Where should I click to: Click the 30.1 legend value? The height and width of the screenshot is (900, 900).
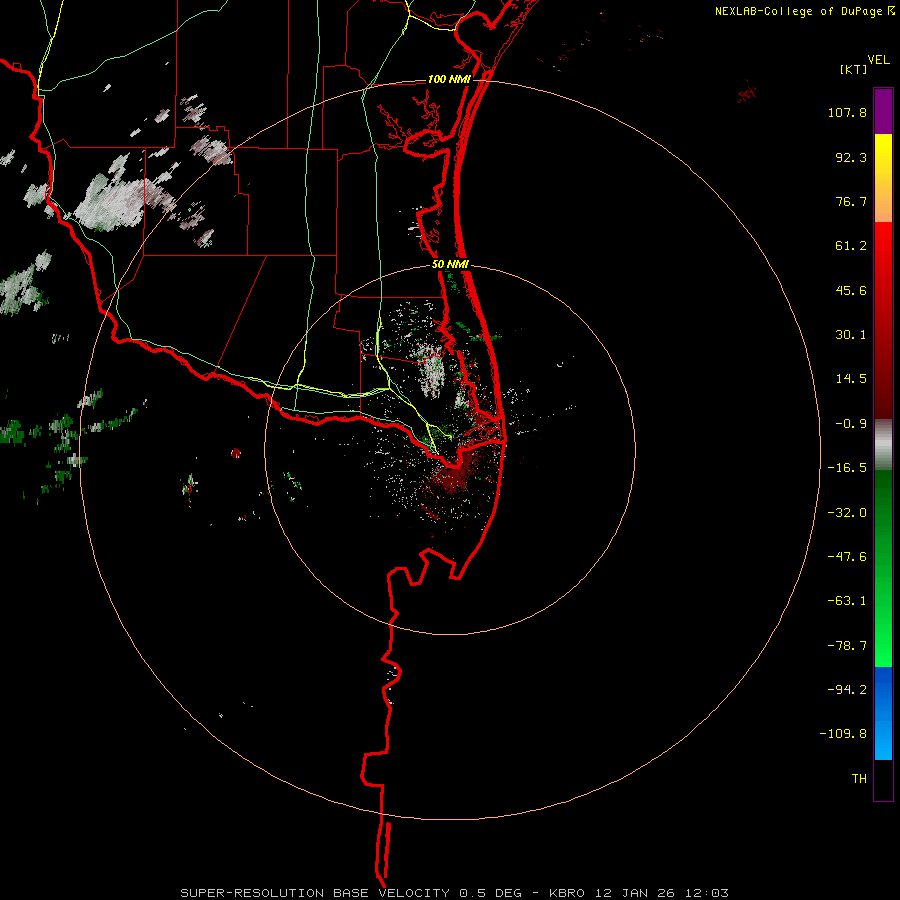(x=851, y=335)
